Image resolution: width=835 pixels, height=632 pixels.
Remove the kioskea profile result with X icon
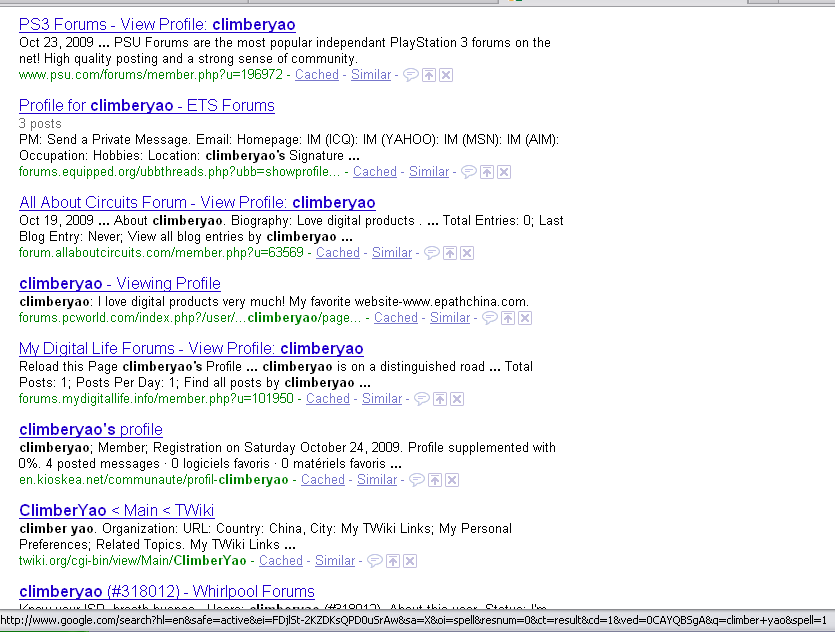point(452,480)
